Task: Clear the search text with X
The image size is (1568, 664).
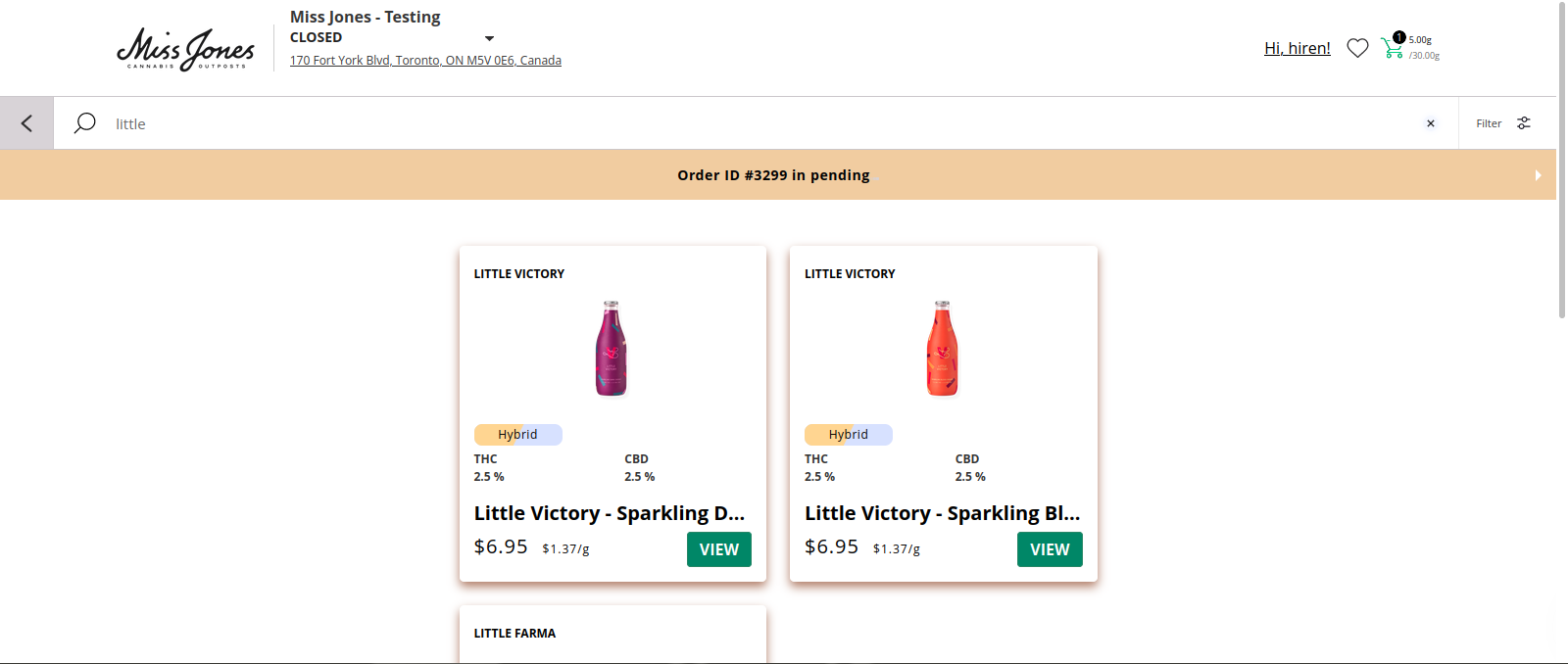Action: click(x=1431, y=123)
